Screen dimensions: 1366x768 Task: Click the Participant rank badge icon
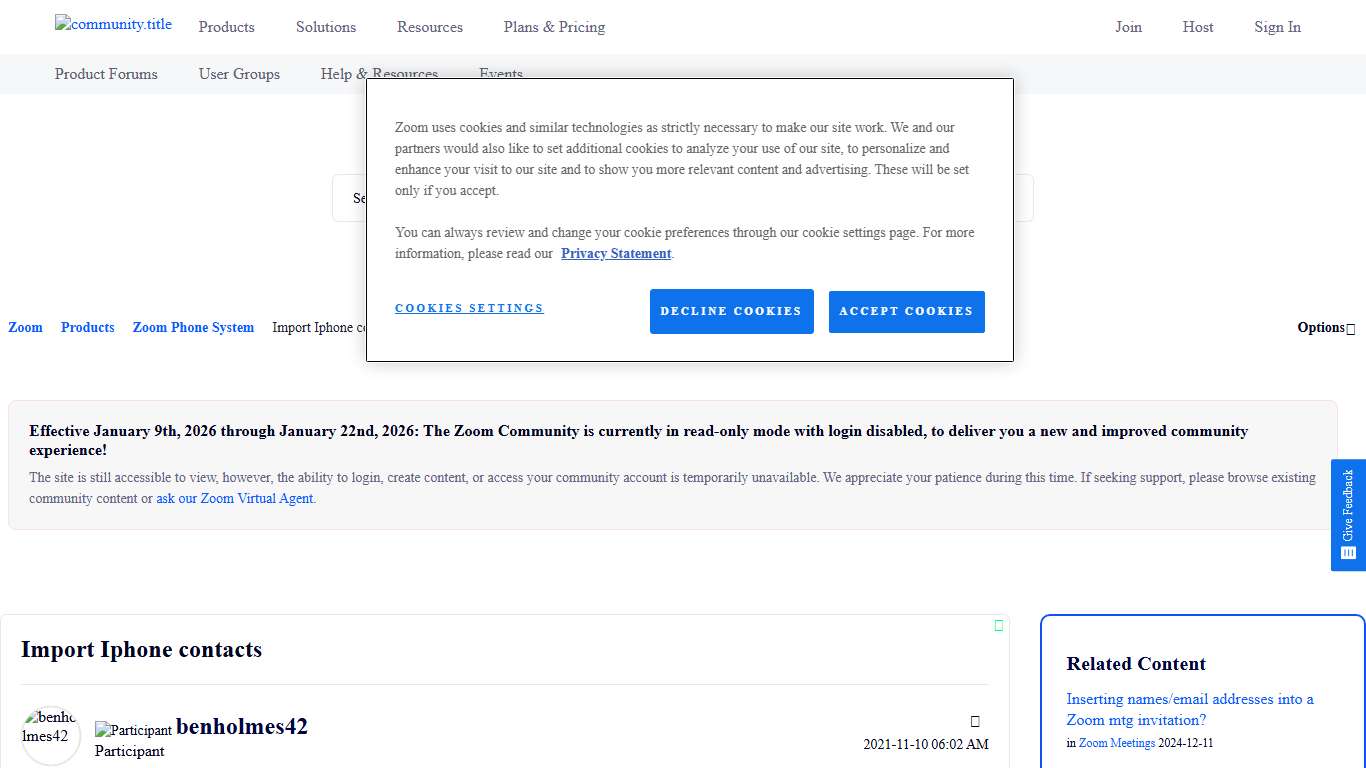pyautogui.click(x=133, y=730)
